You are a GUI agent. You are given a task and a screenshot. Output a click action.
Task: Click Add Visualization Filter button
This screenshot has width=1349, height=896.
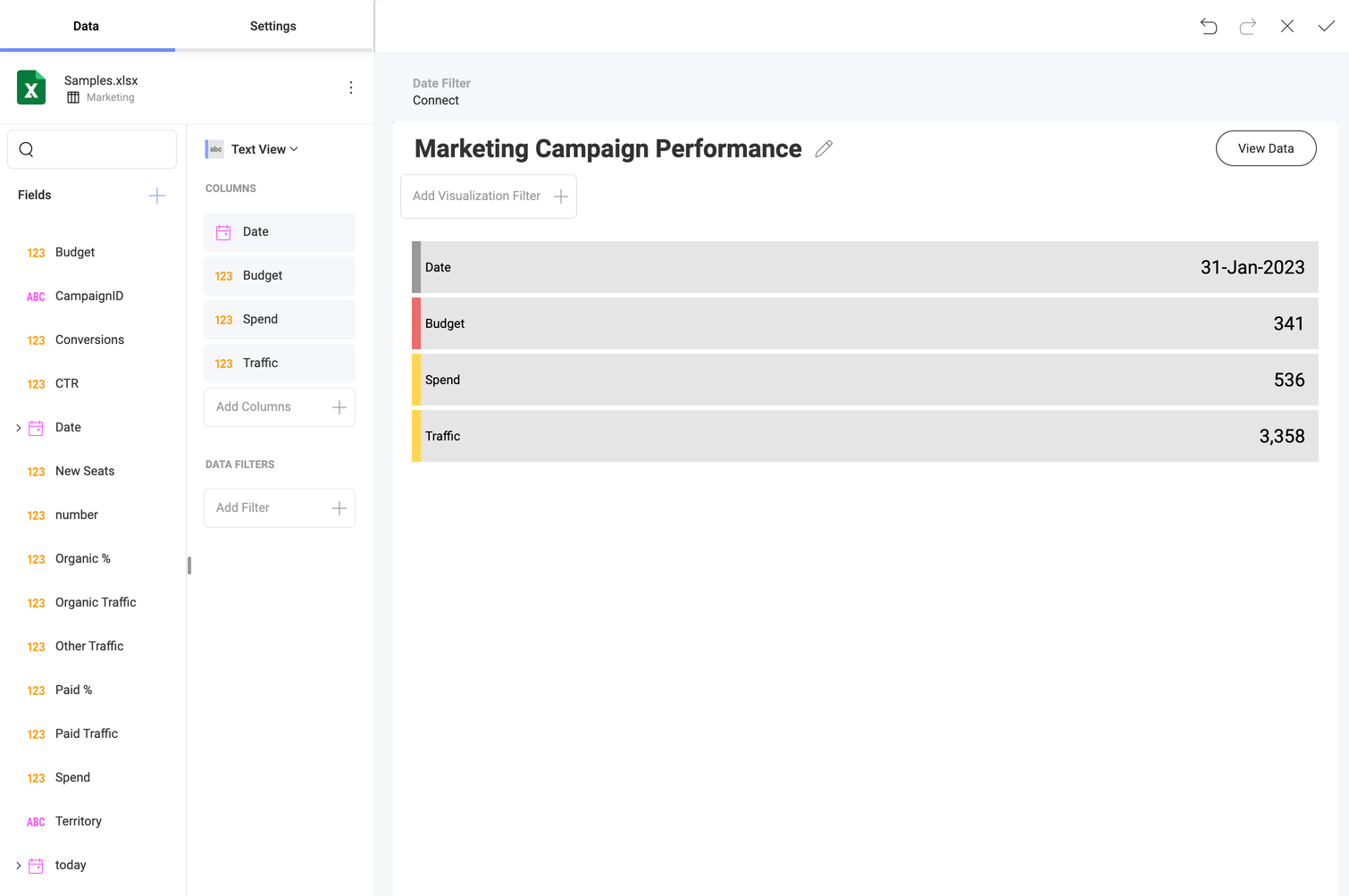pos(489,197)
